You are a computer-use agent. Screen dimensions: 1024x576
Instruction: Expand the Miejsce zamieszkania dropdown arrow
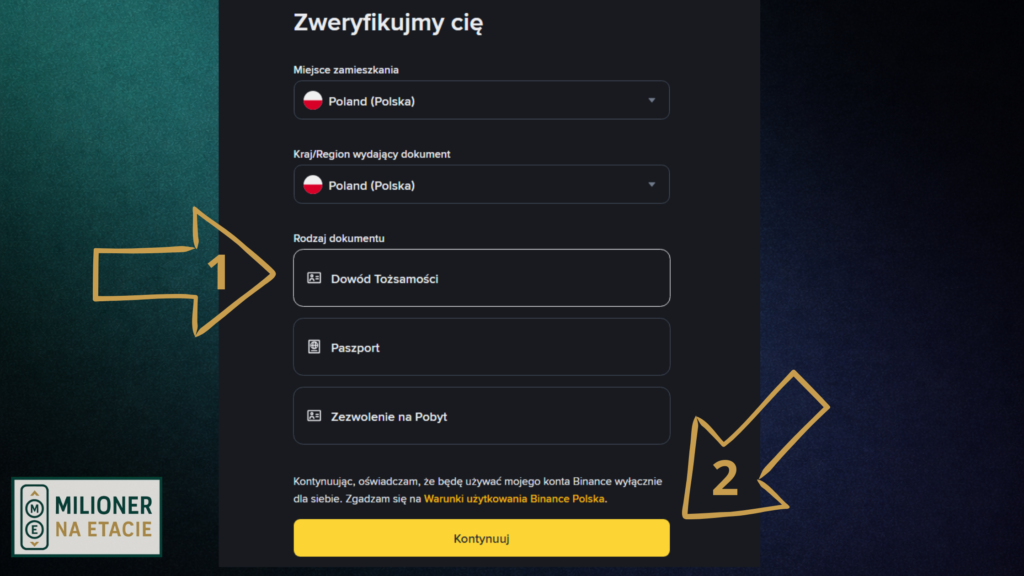tap(652, 101)
